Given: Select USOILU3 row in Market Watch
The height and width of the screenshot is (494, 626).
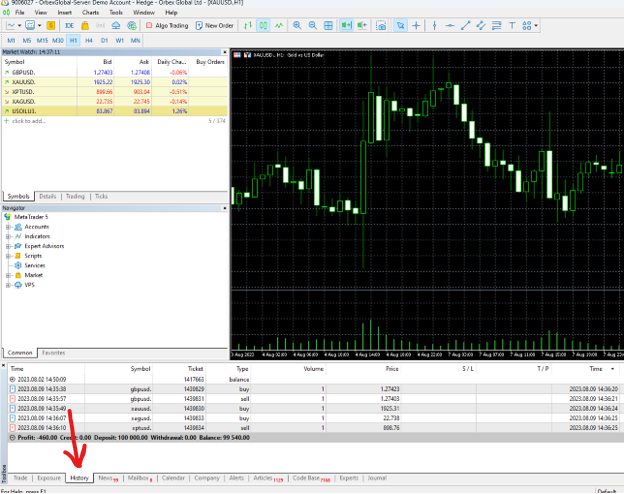Looking at the screenshot, I should pos(115,111).
